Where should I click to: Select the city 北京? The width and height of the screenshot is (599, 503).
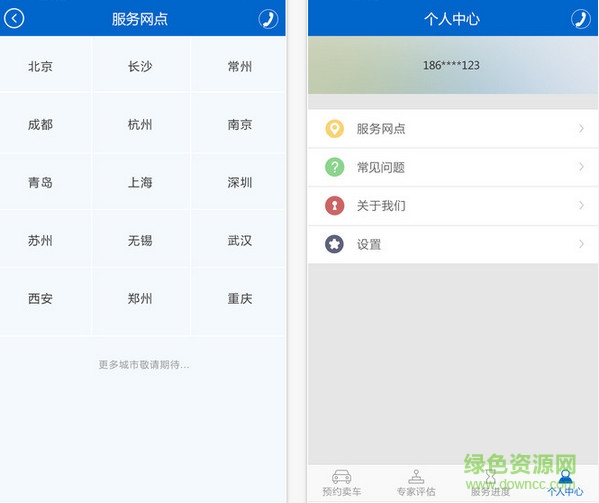click(x=40, y=66)
